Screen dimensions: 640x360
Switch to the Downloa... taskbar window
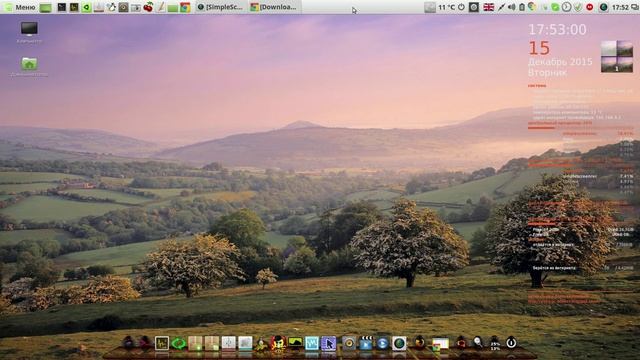click(274, 7)
